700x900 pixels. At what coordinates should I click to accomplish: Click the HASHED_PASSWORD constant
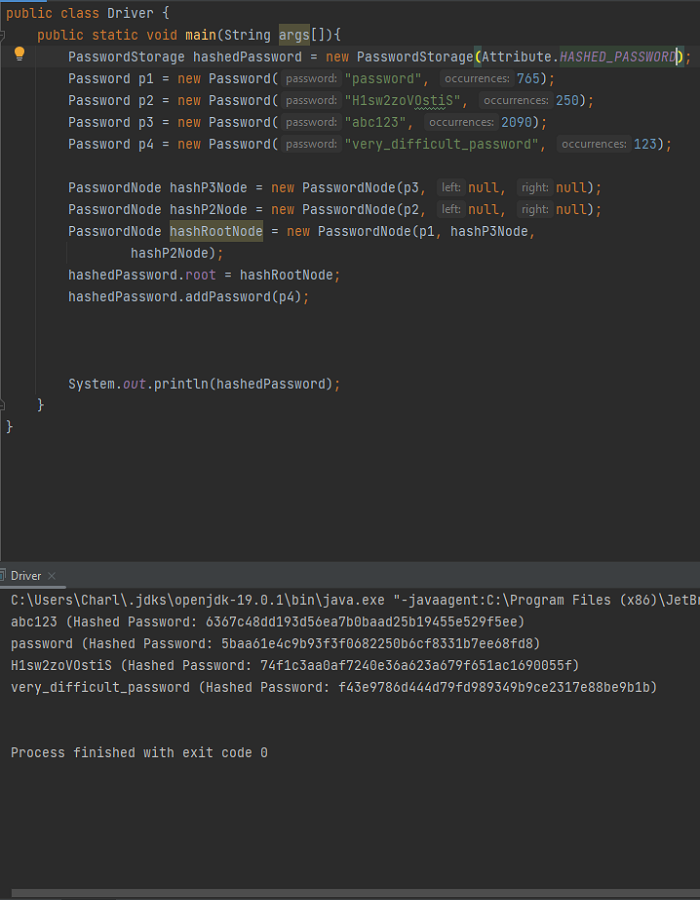pos(617,57)
